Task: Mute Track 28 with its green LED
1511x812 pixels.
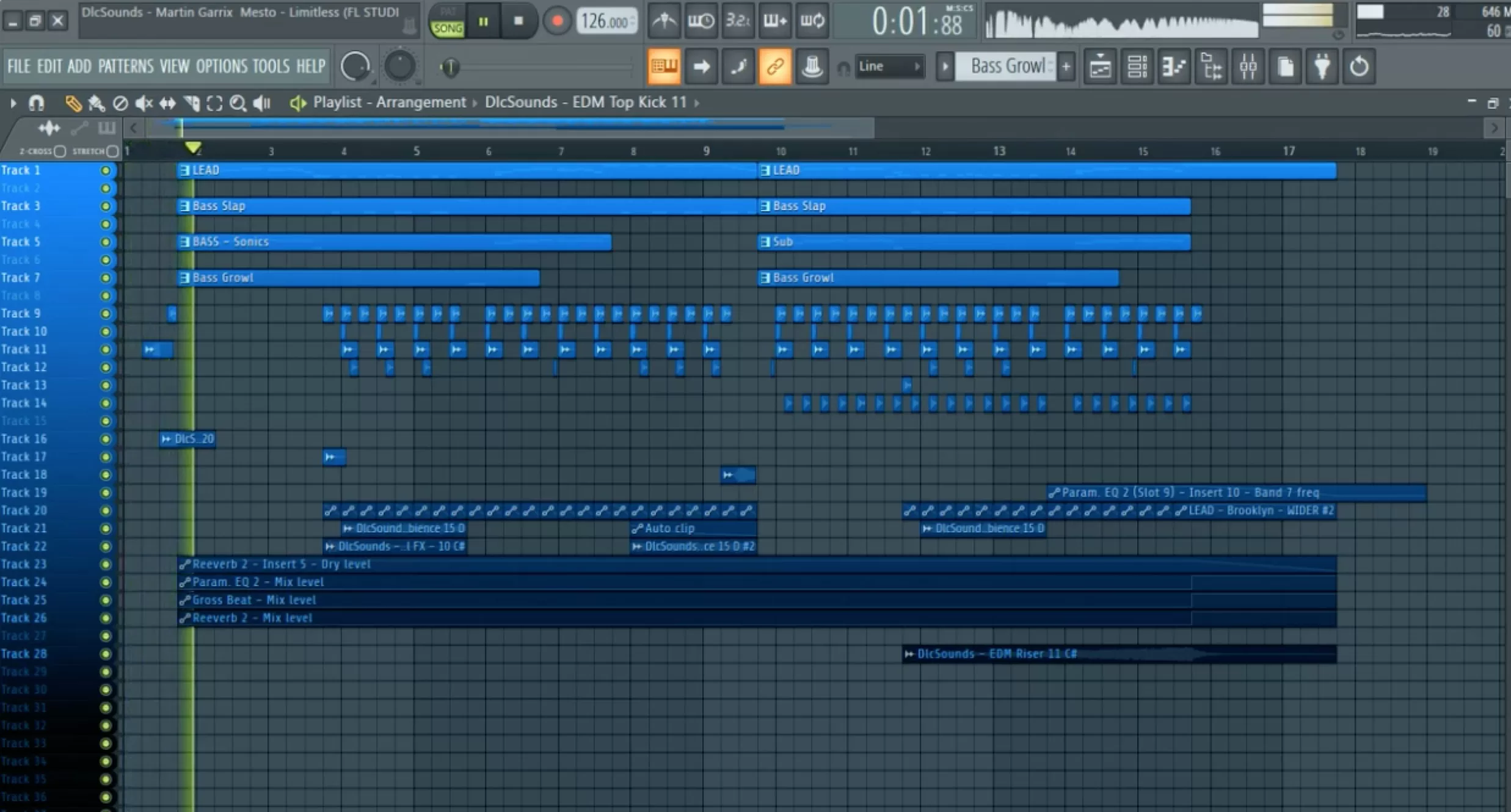Action: (105, 654)
